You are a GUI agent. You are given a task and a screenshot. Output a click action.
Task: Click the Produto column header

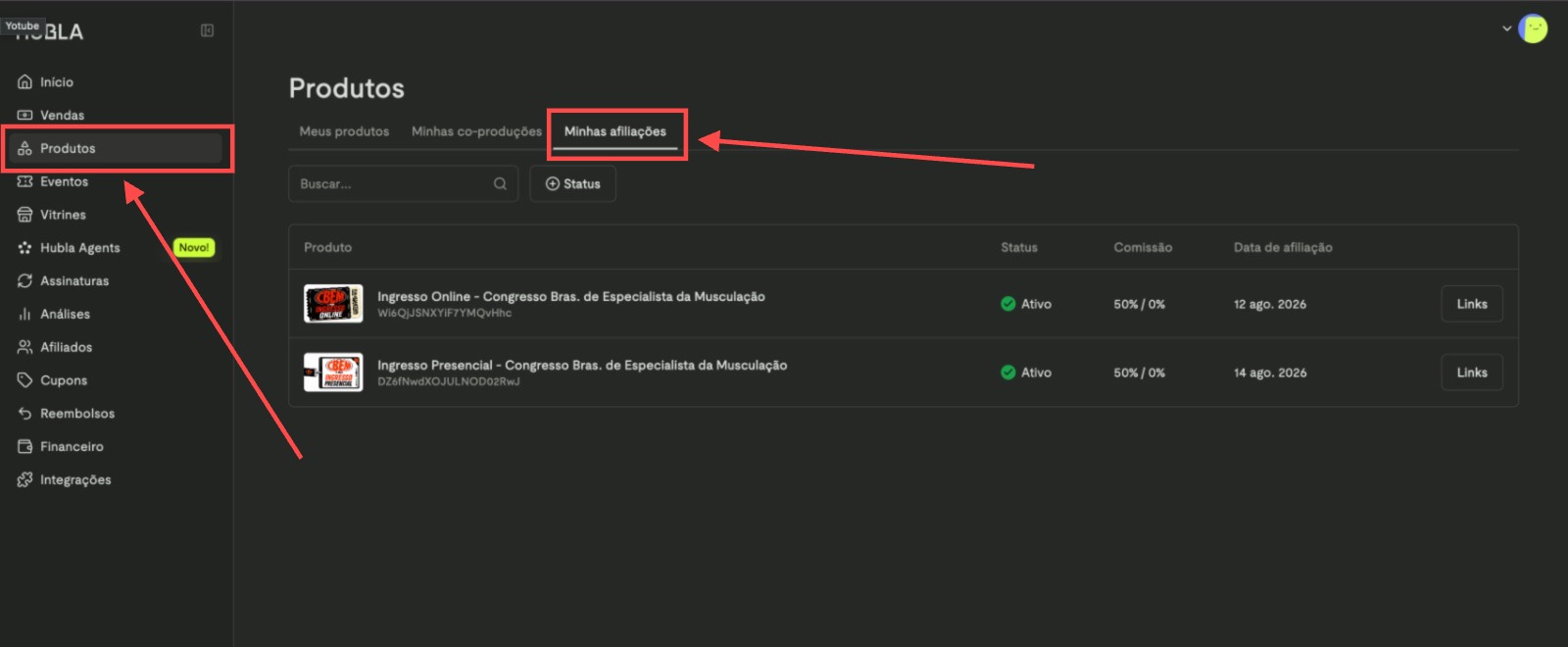328,247
